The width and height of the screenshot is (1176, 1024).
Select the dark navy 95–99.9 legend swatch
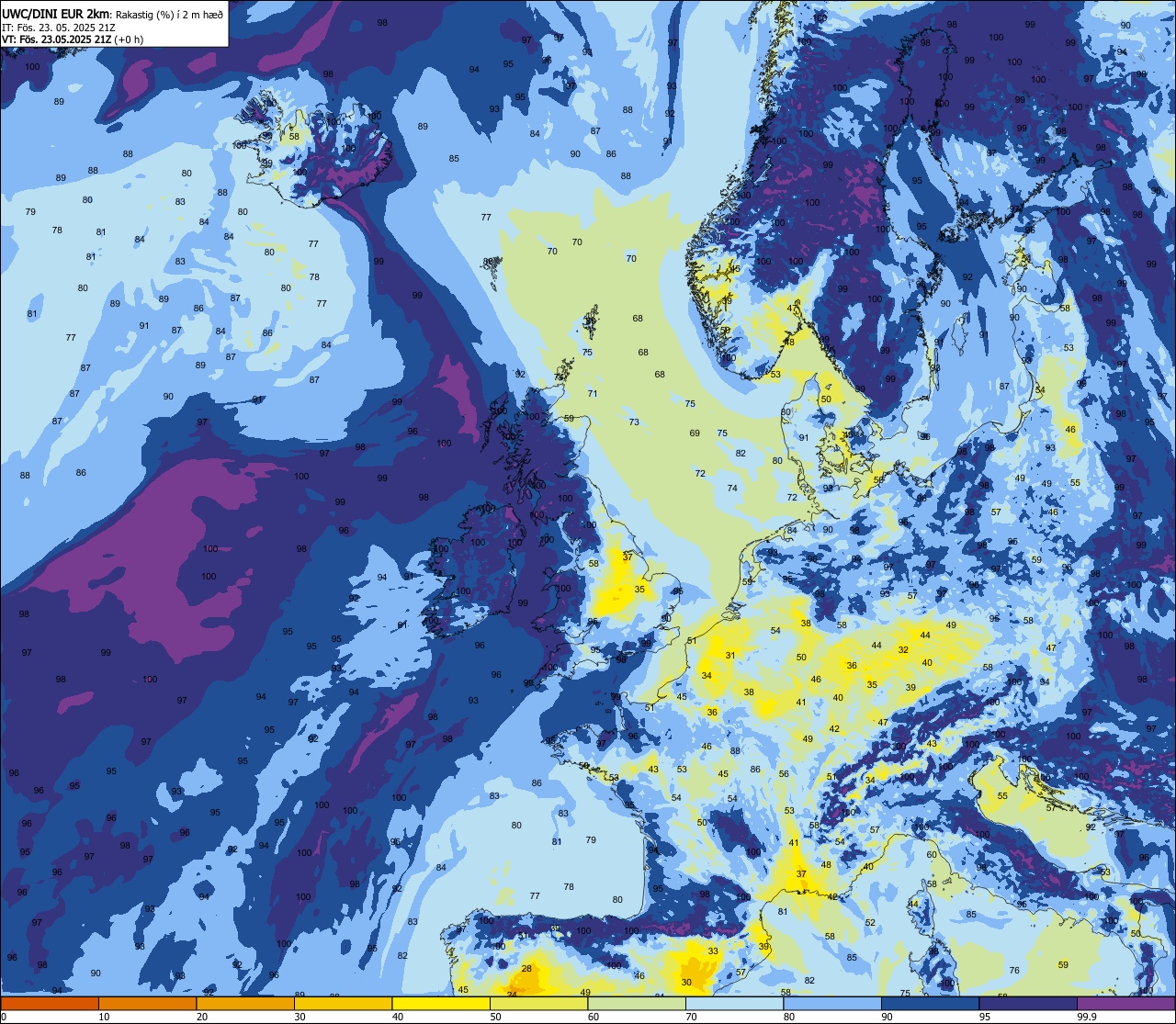pos(1028,1003)
